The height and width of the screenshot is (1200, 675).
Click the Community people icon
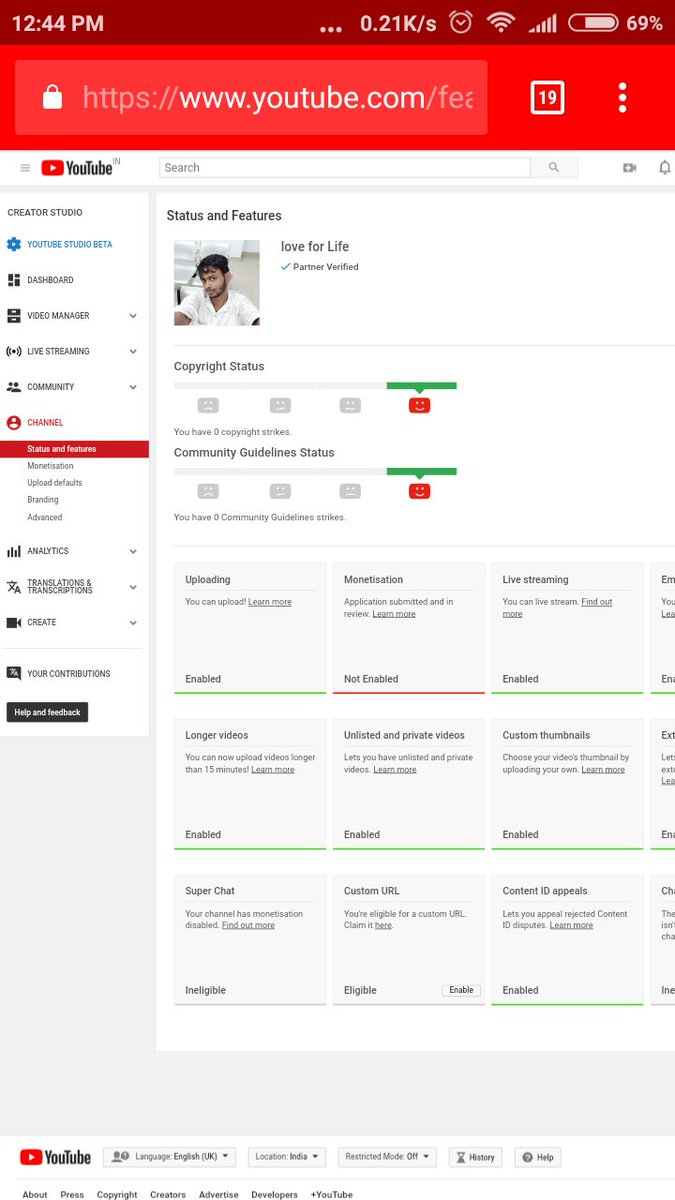click(14, 387)
